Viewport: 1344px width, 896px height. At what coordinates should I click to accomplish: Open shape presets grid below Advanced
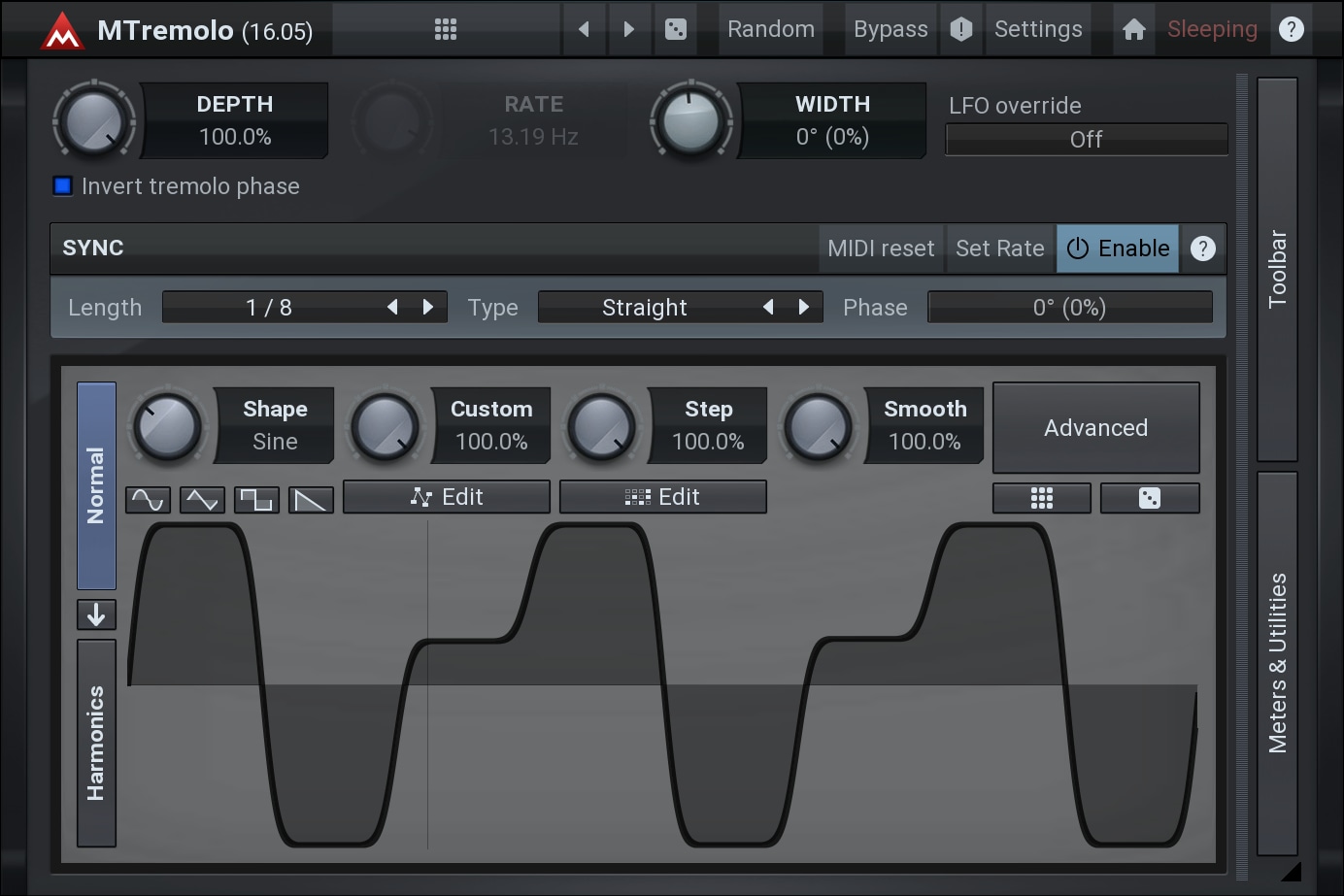pos(1042,498)
